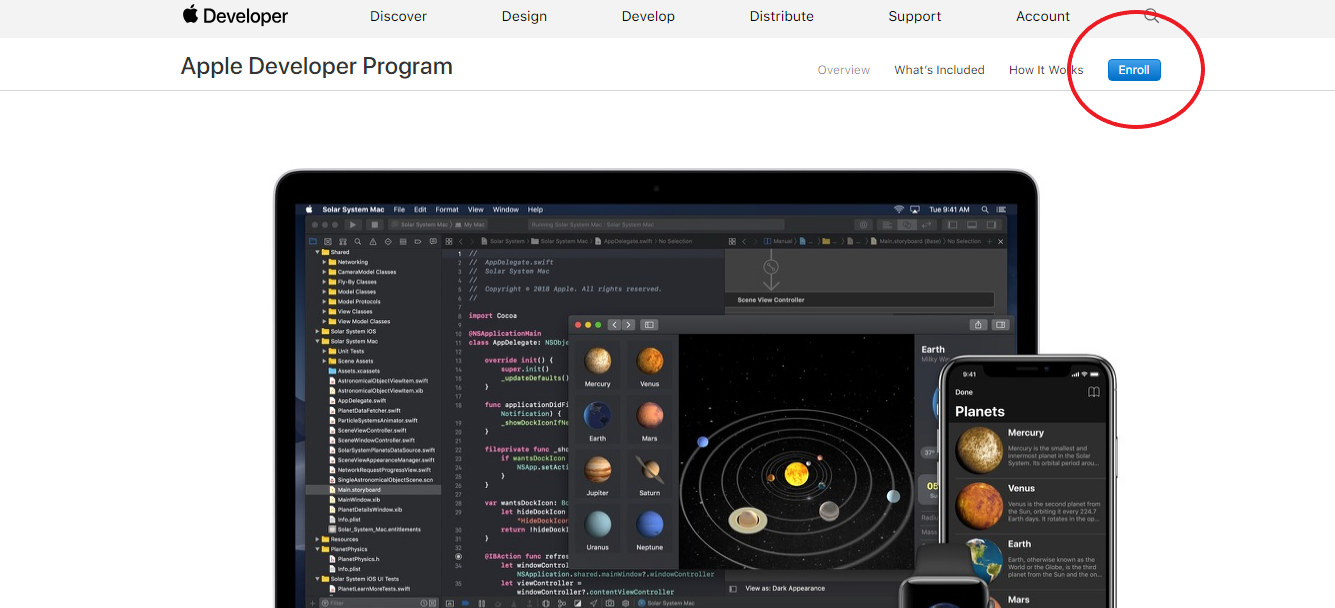This screenshot has height=608, width=1335.
Task: Open Edit menu in the MacBook menu bar
Action: (420, 210)
